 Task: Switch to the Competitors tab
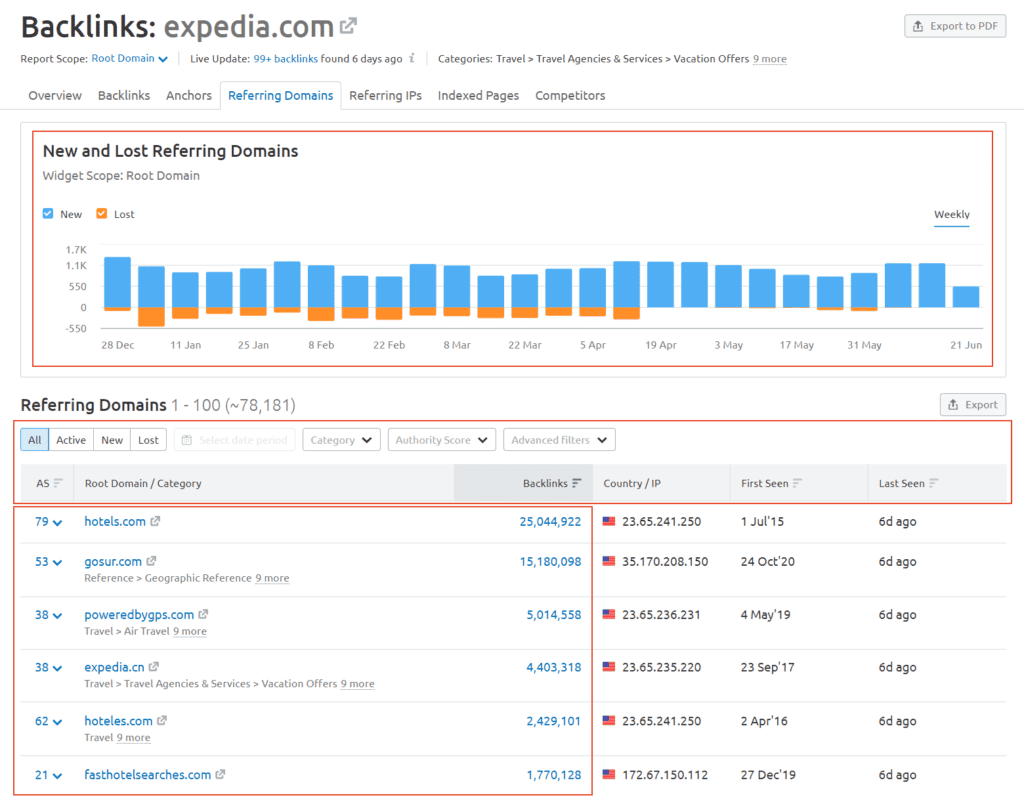point(570,95)
